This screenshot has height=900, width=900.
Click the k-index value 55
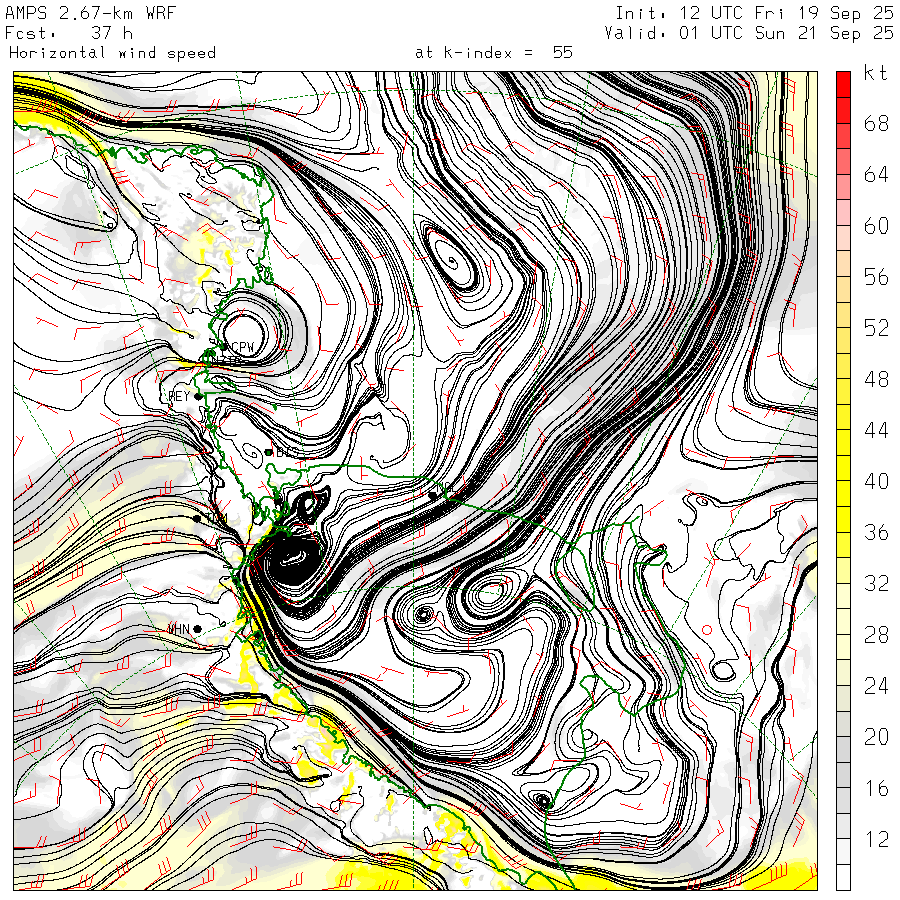[x=562, y=52]
